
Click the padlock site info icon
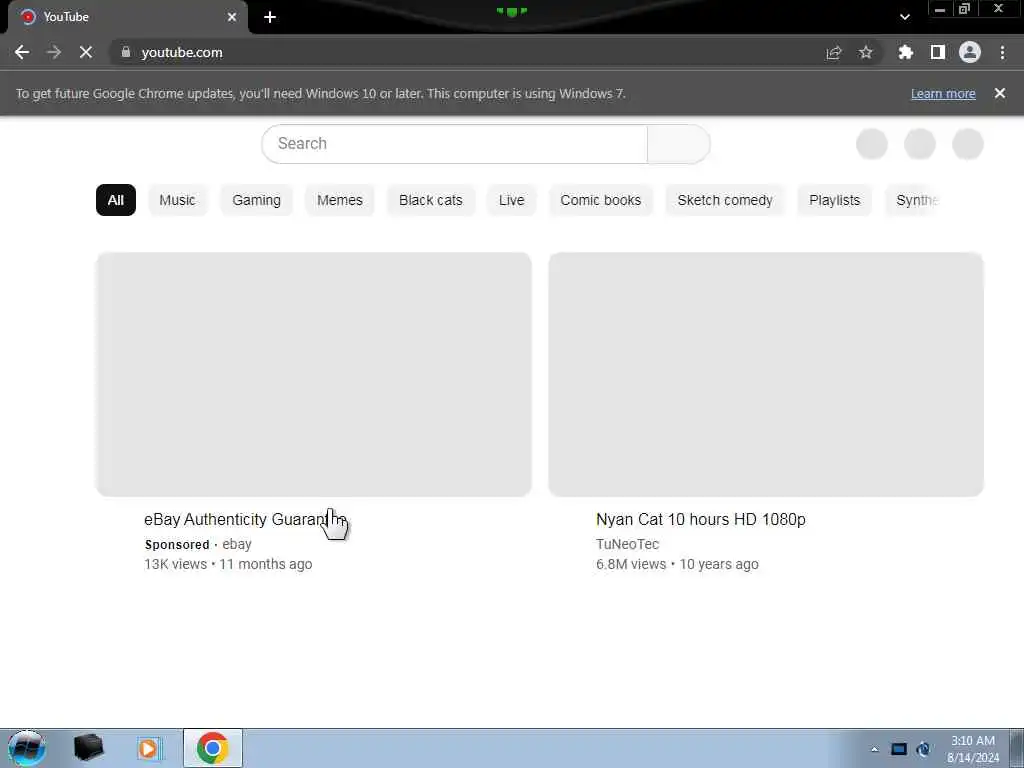pos(125,52)
